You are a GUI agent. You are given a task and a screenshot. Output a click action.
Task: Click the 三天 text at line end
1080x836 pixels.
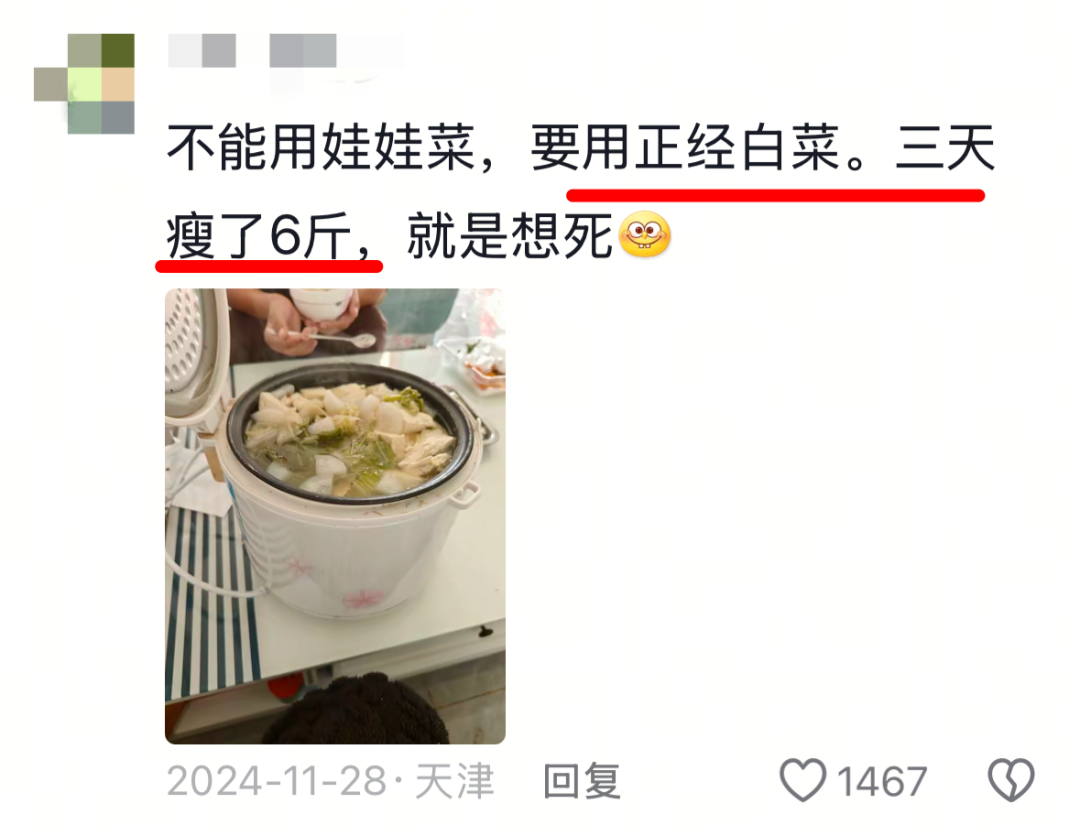click(945, 148)
